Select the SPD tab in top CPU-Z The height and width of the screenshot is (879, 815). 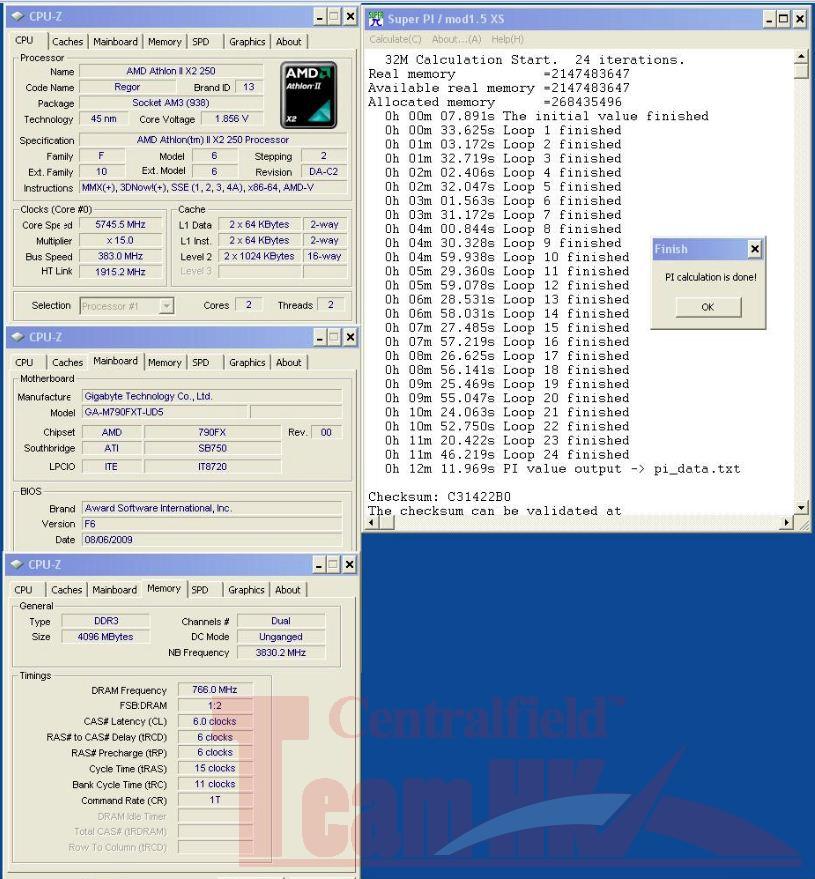(x=201, y=41)
